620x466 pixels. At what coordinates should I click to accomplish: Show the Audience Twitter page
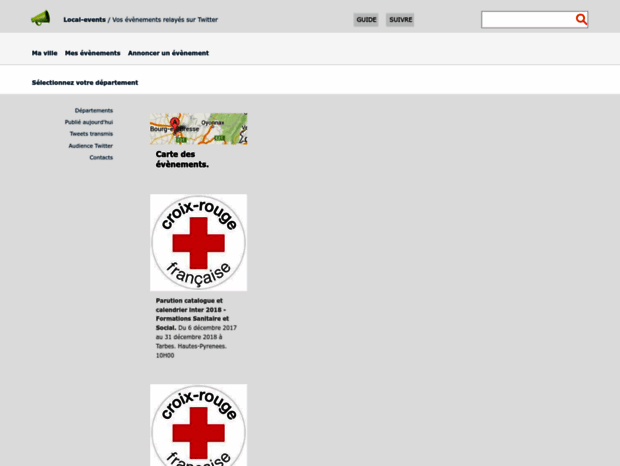91,146
